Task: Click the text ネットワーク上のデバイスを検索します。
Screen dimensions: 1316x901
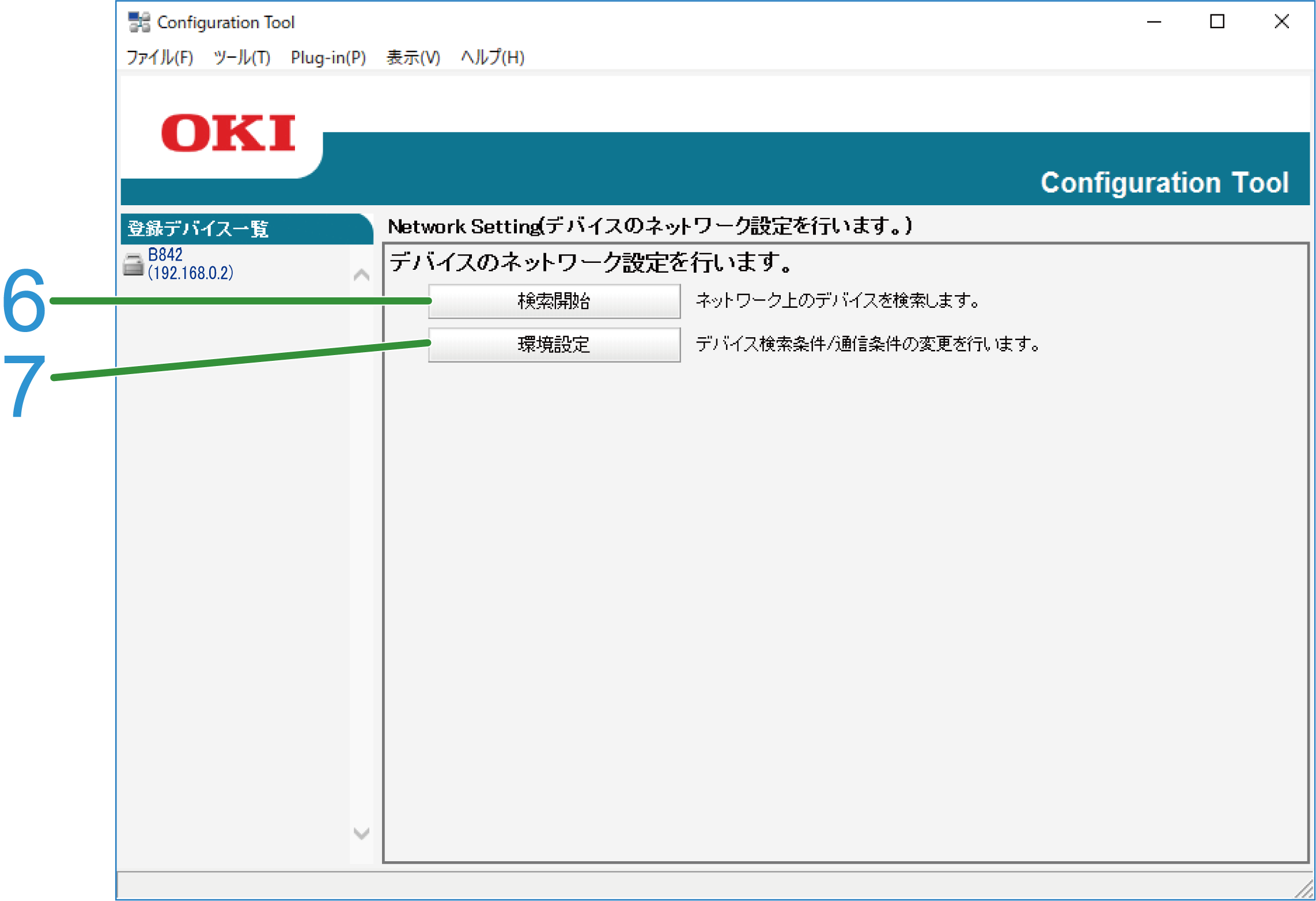Action: coord(838,300)
